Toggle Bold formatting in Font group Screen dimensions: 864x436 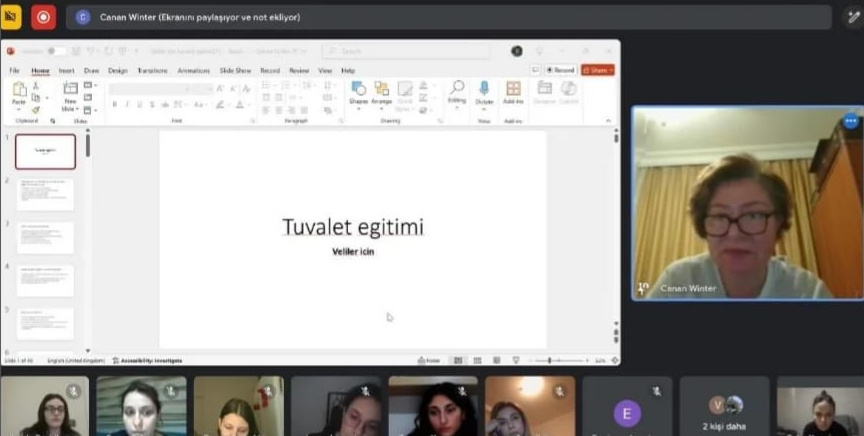pos(115,105)
